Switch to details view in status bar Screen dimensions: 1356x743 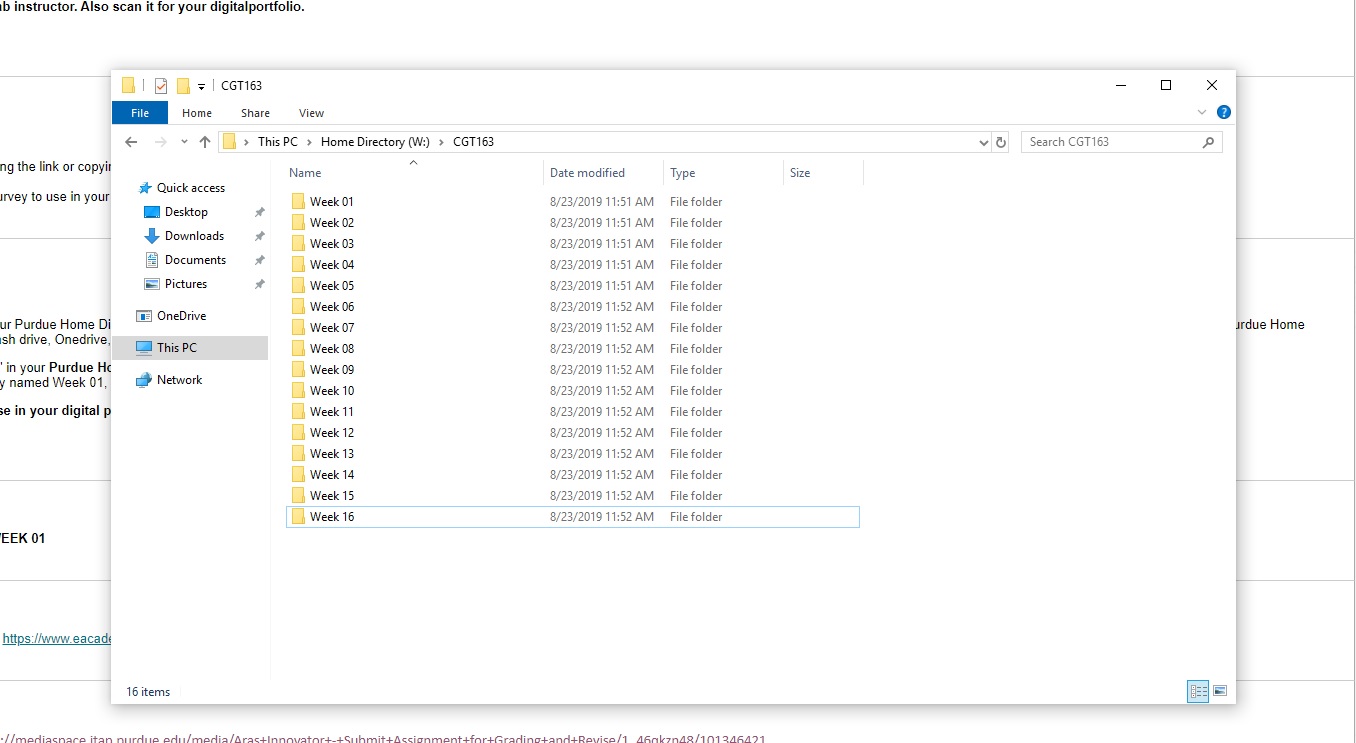coord(1197,691)
